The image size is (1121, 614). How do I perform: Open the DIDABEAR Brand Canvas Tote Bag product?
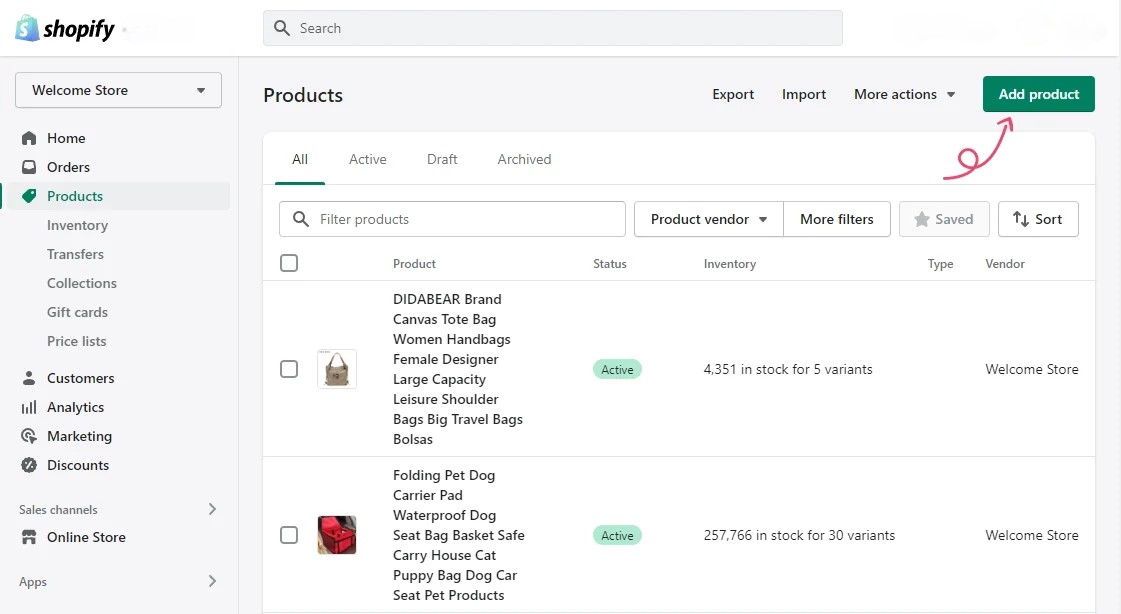click(458, 369)
